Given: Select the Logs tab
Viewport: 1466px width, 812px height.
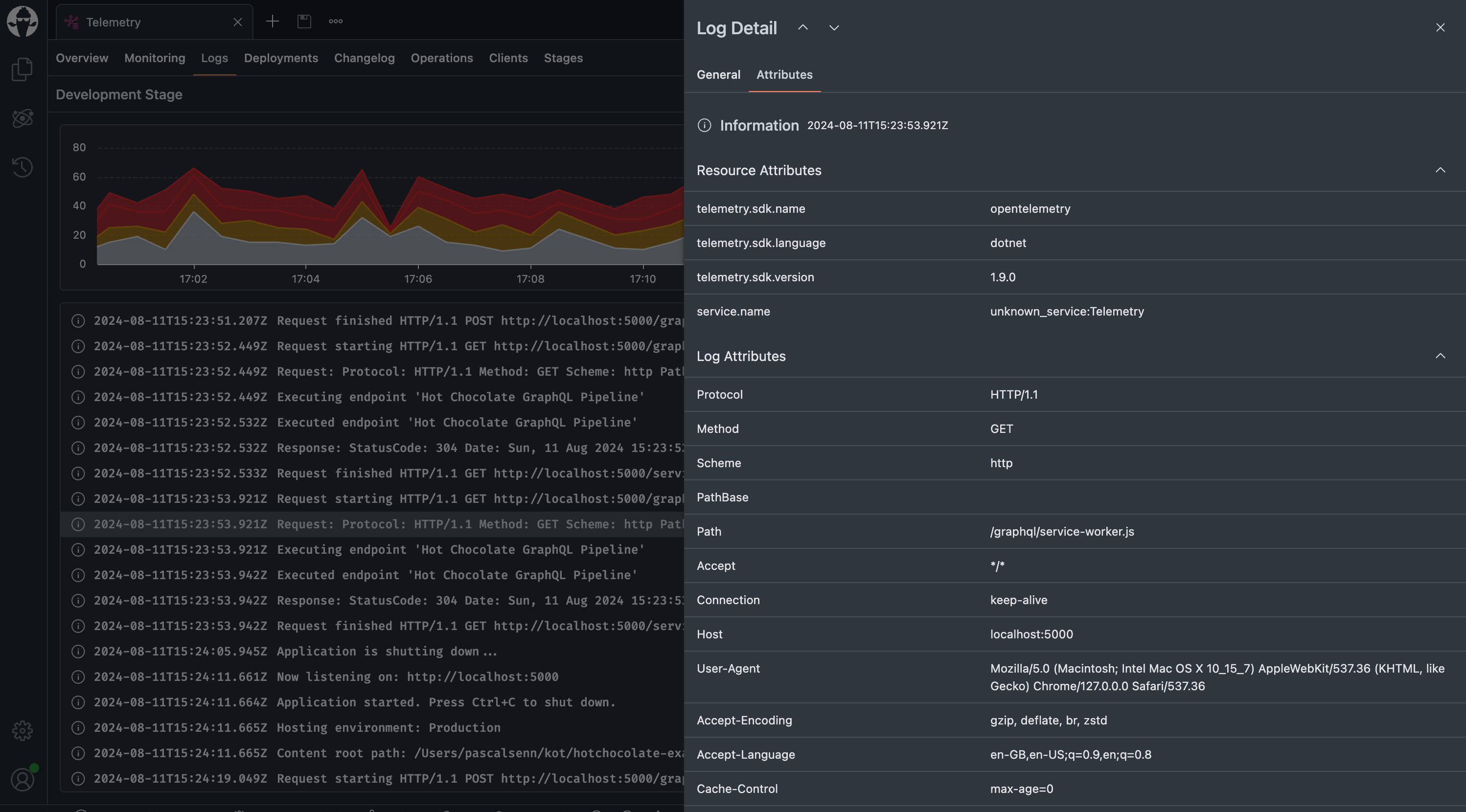Looking at the screenshot, I should tap(214, 58).
